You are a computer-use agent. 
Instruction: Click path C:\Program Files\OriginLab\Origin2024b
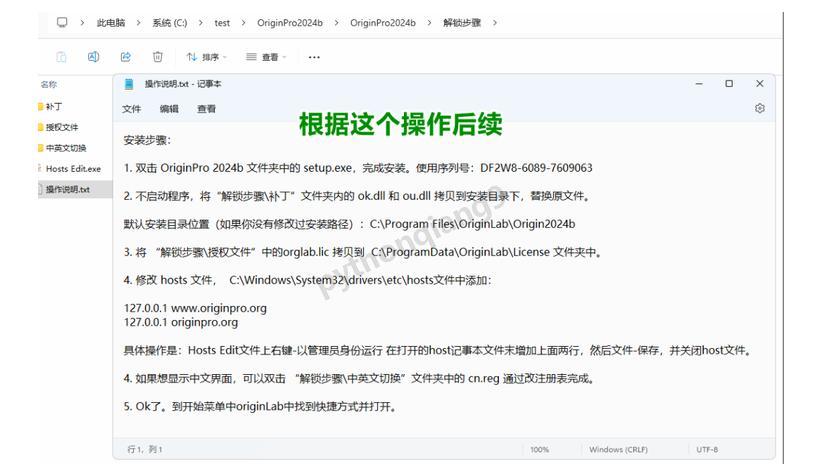coord(472,224)
